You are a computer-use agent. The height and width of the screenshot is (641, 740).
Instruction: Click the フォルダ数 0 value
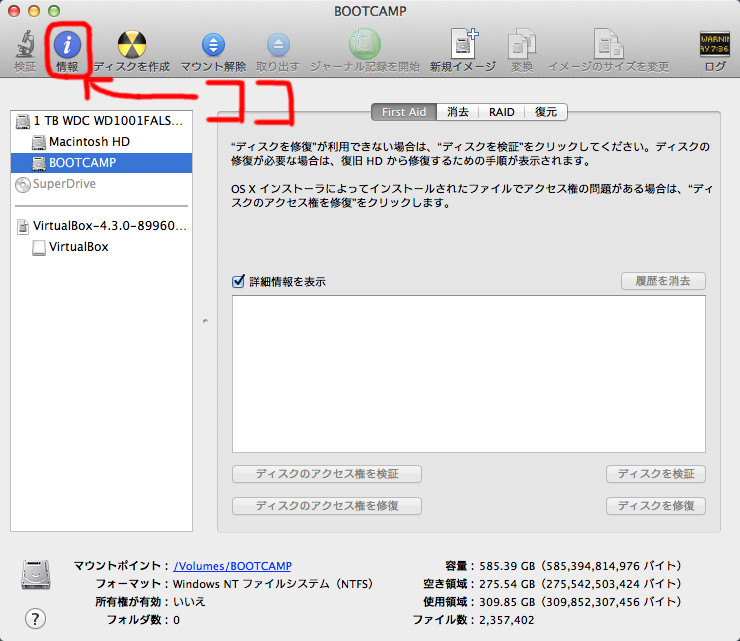pos(177,620)
